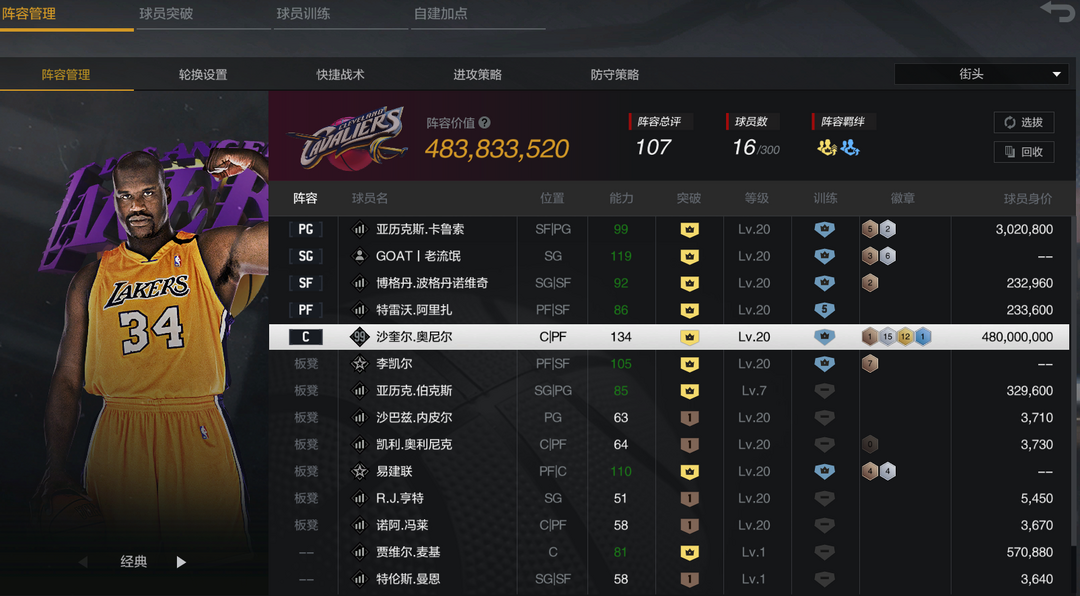This screenshot has height=596, width=1080.
Task: Click the blue lineup bond icon
Action: [850, 147]
